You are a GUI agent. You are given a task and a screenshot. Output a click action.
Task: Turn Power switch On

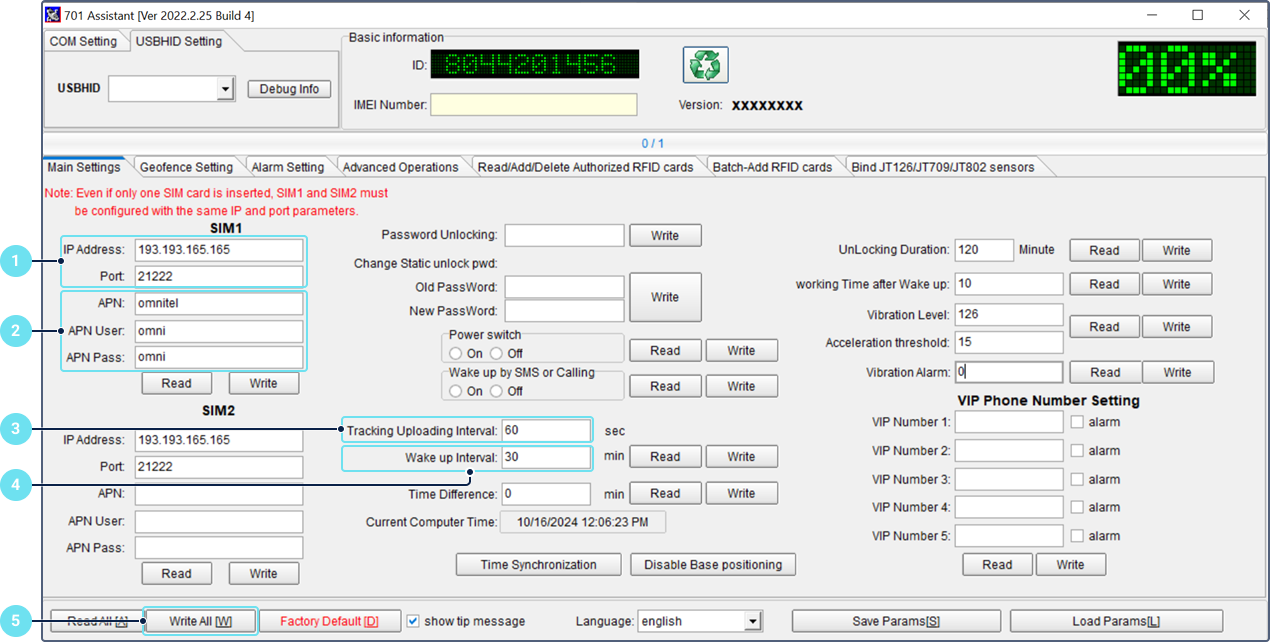pos(456,354)
